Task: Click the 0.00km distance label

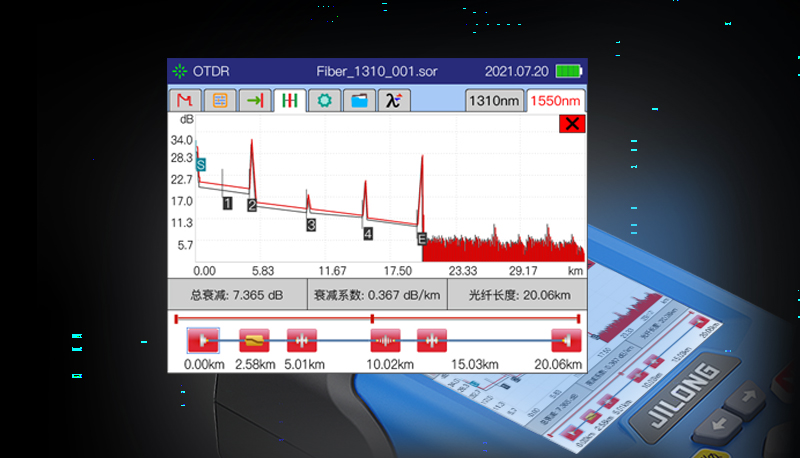Action: click(x=204, y=365)
